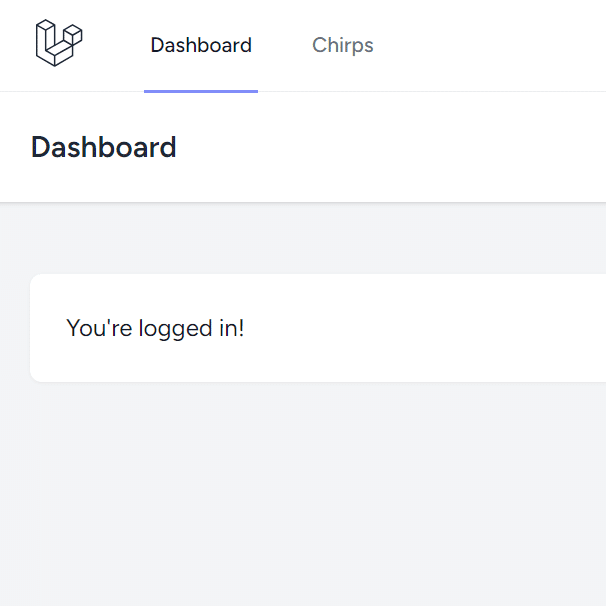The height and width of the screenshot is (606, 606).
Task: Click the L-shaped part of the logo
Action: pos(50,46)
